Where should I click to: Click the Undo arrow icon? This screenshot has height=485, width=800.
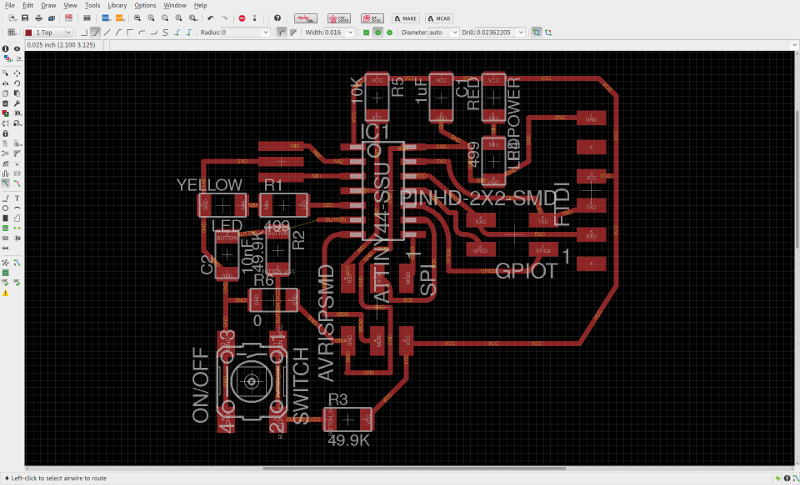(x=211, y=18)
